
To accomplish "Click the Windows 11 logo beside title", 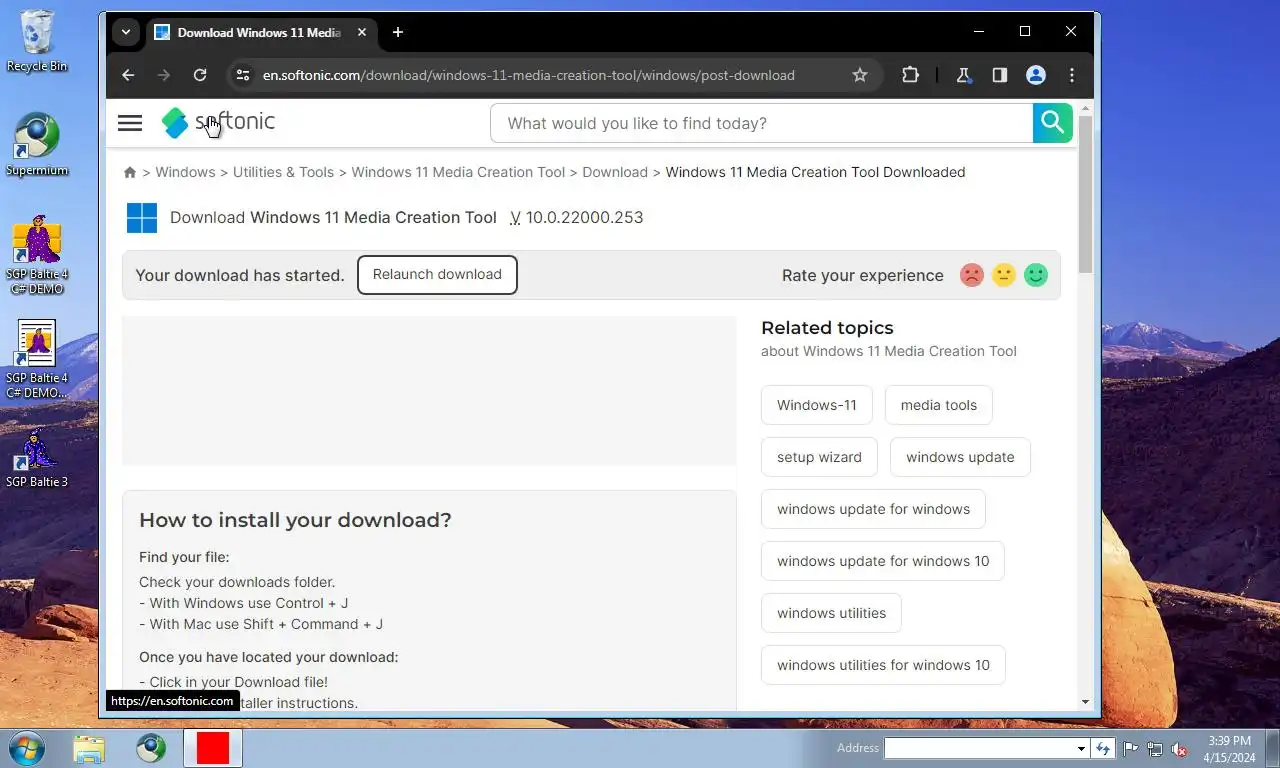I will tap(142, 218).
